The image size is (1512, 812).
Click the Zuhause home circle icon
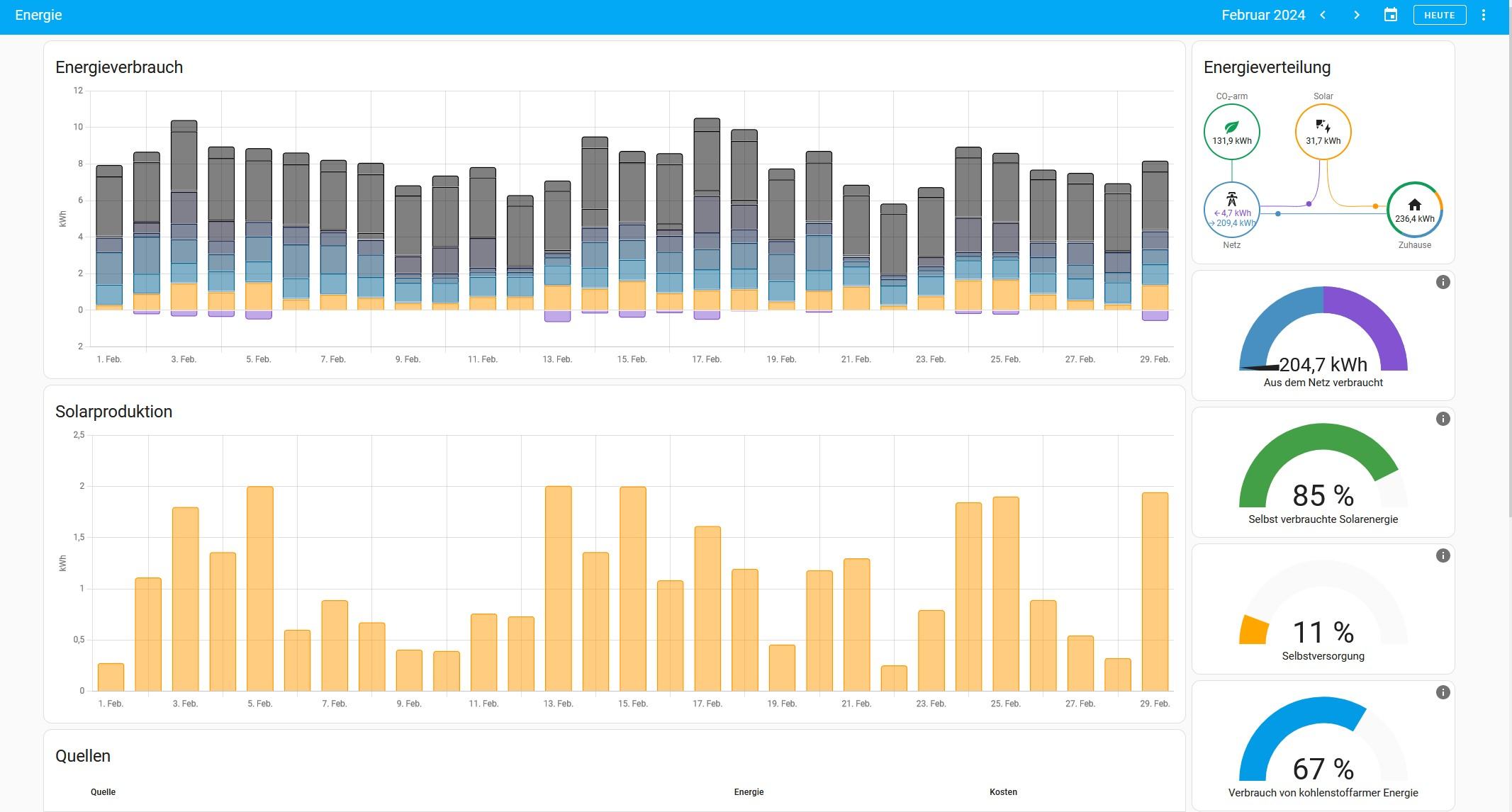tap(1414, 210)
